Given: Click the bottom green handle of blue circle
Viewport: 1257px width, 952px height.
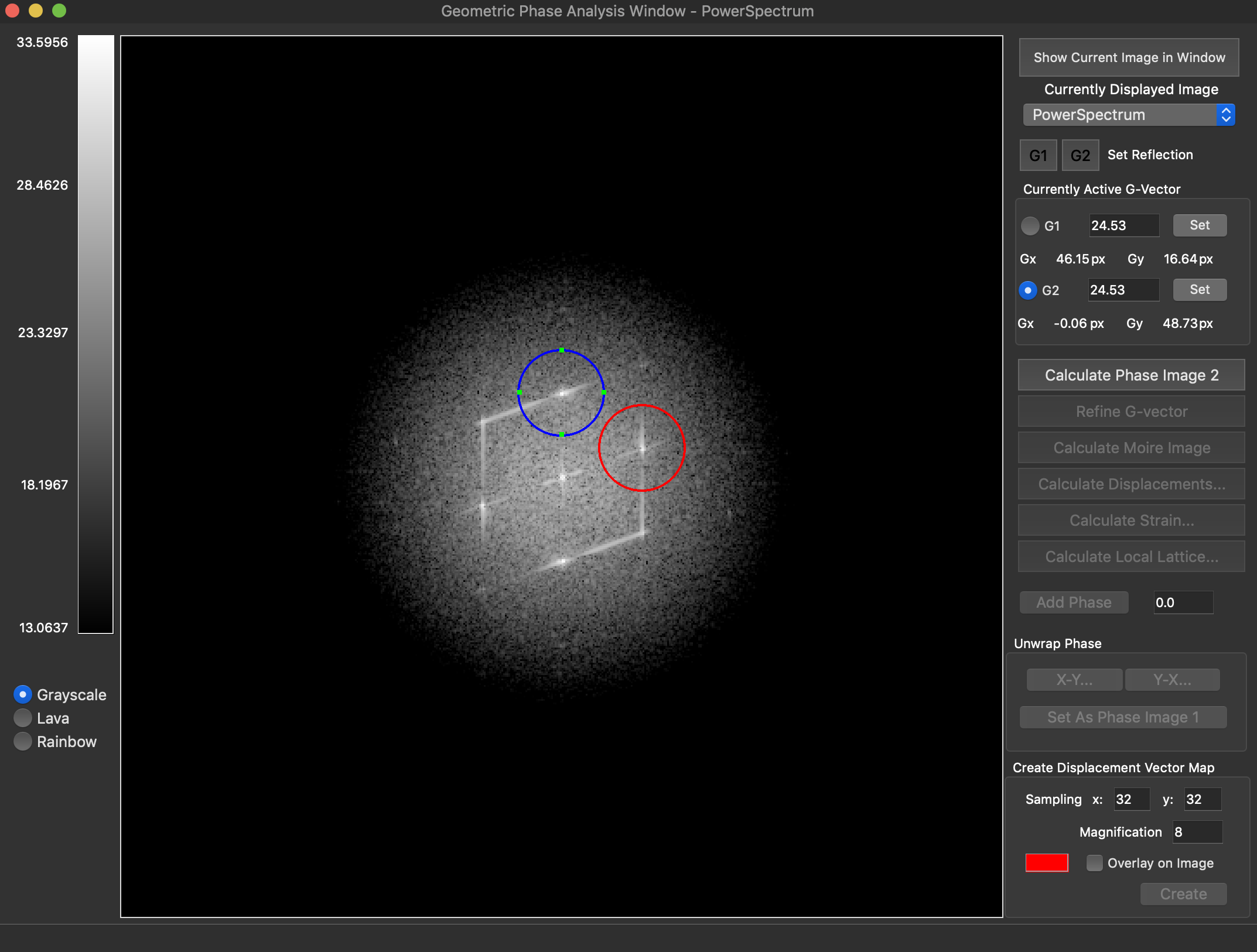Looking at the screenshot, I should (x=562, y=434).
